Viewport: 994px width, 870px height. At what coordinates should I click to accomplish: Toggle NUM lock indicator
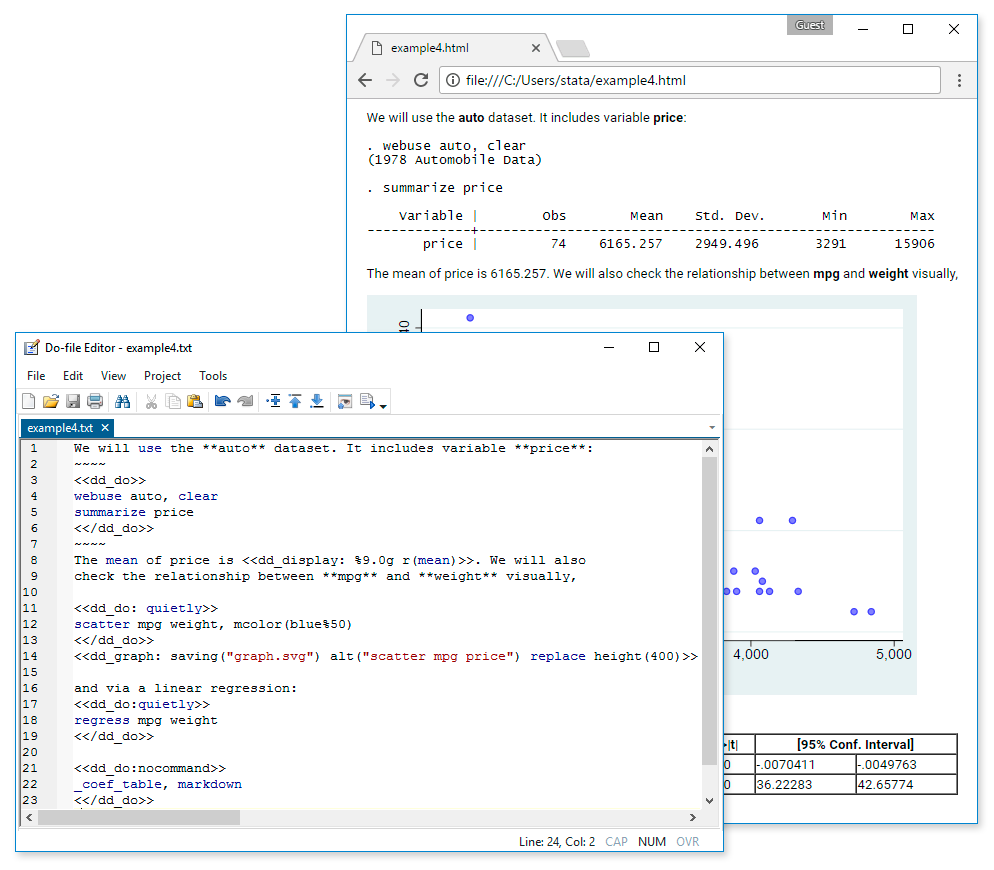(x=651, y=841)
